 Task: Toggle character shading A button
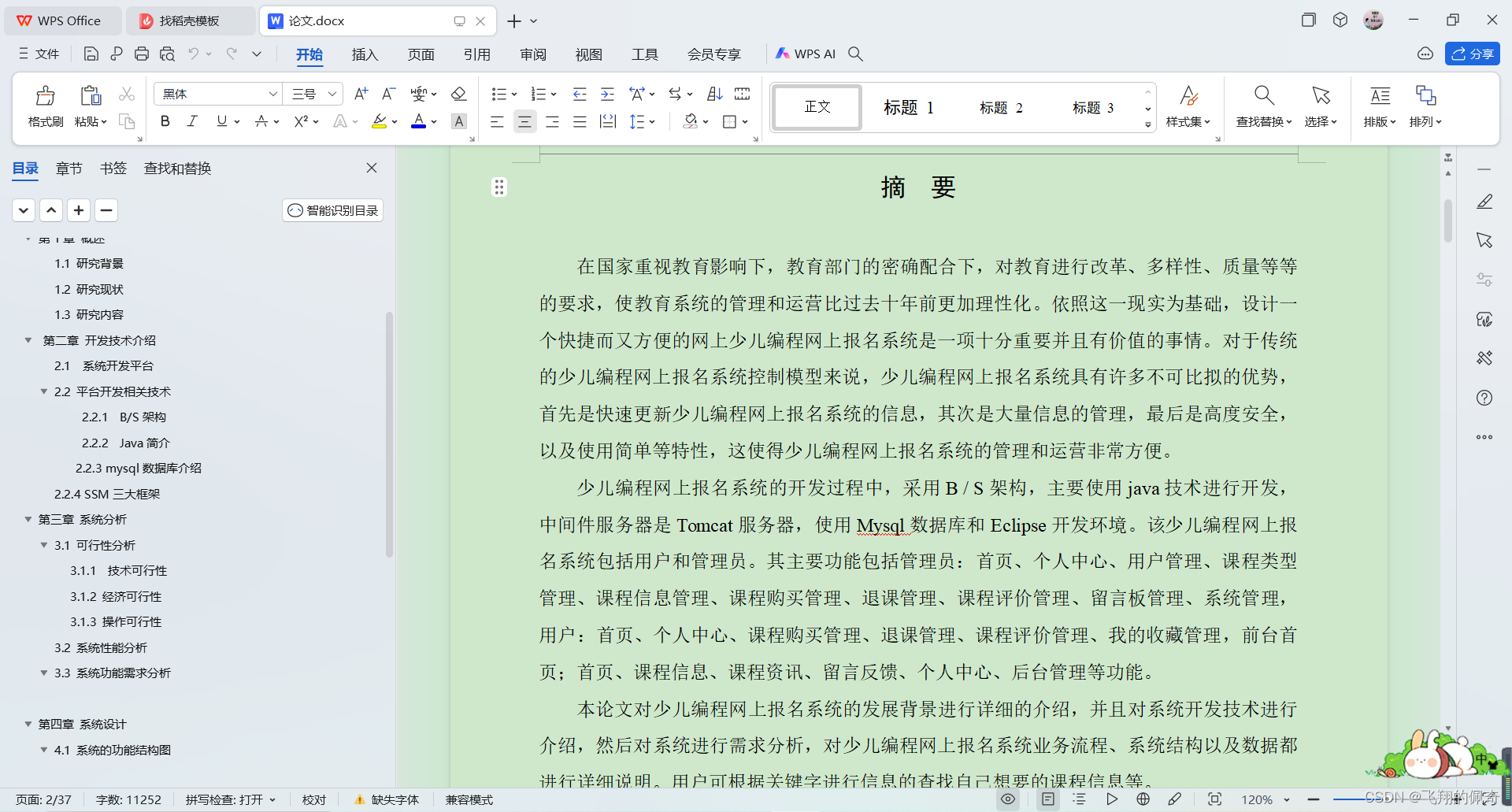click(459, 121)
